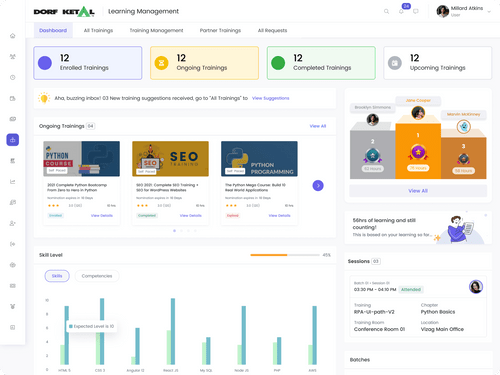Click the Batches section heading
Screen dimensions: 500x375
tap(360, 360)
